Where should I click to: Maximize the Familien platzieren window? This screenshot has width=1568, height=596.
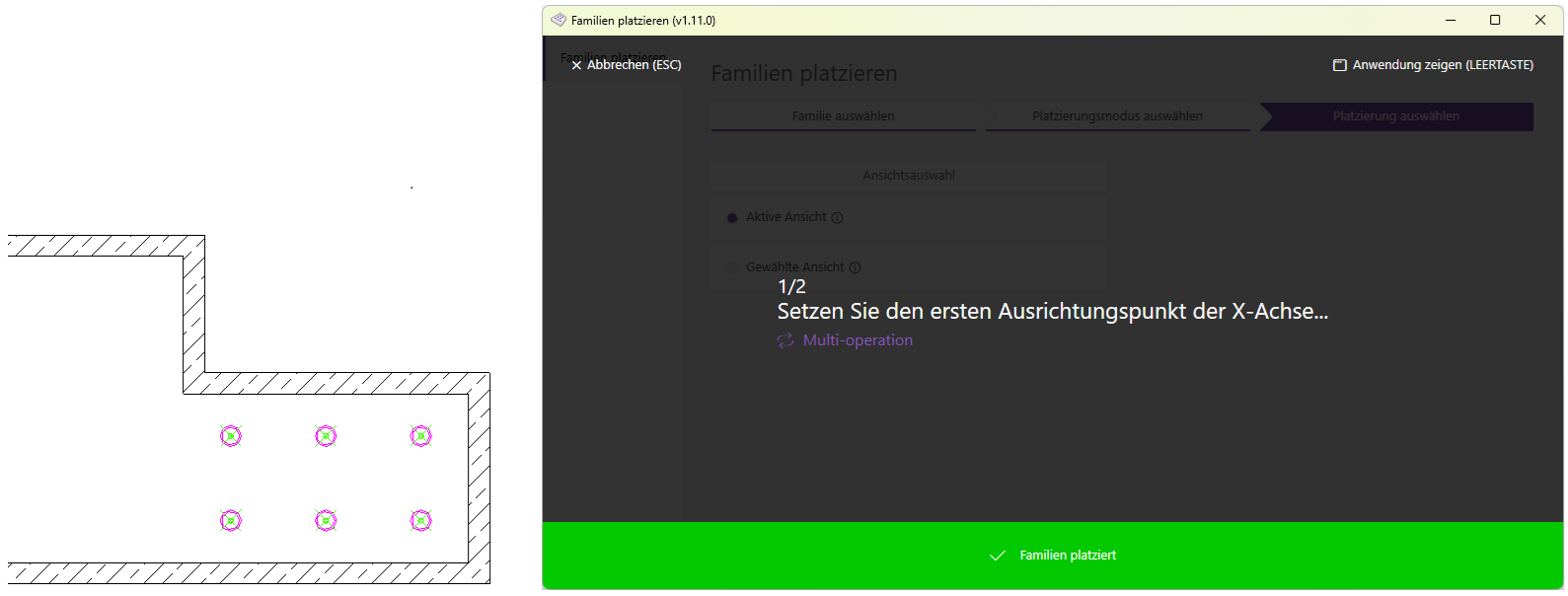(1495, 20)
